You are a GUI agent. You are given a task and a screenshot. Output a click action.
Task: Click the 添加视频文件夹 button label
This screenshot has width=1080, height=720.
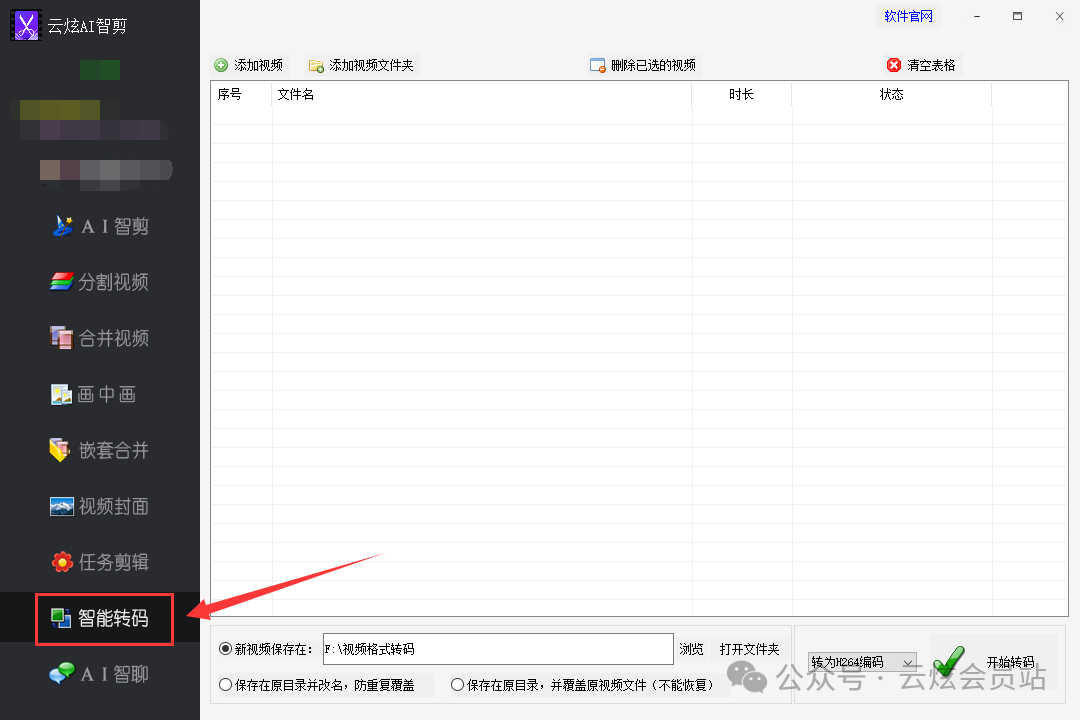click(x=371, y=65)
